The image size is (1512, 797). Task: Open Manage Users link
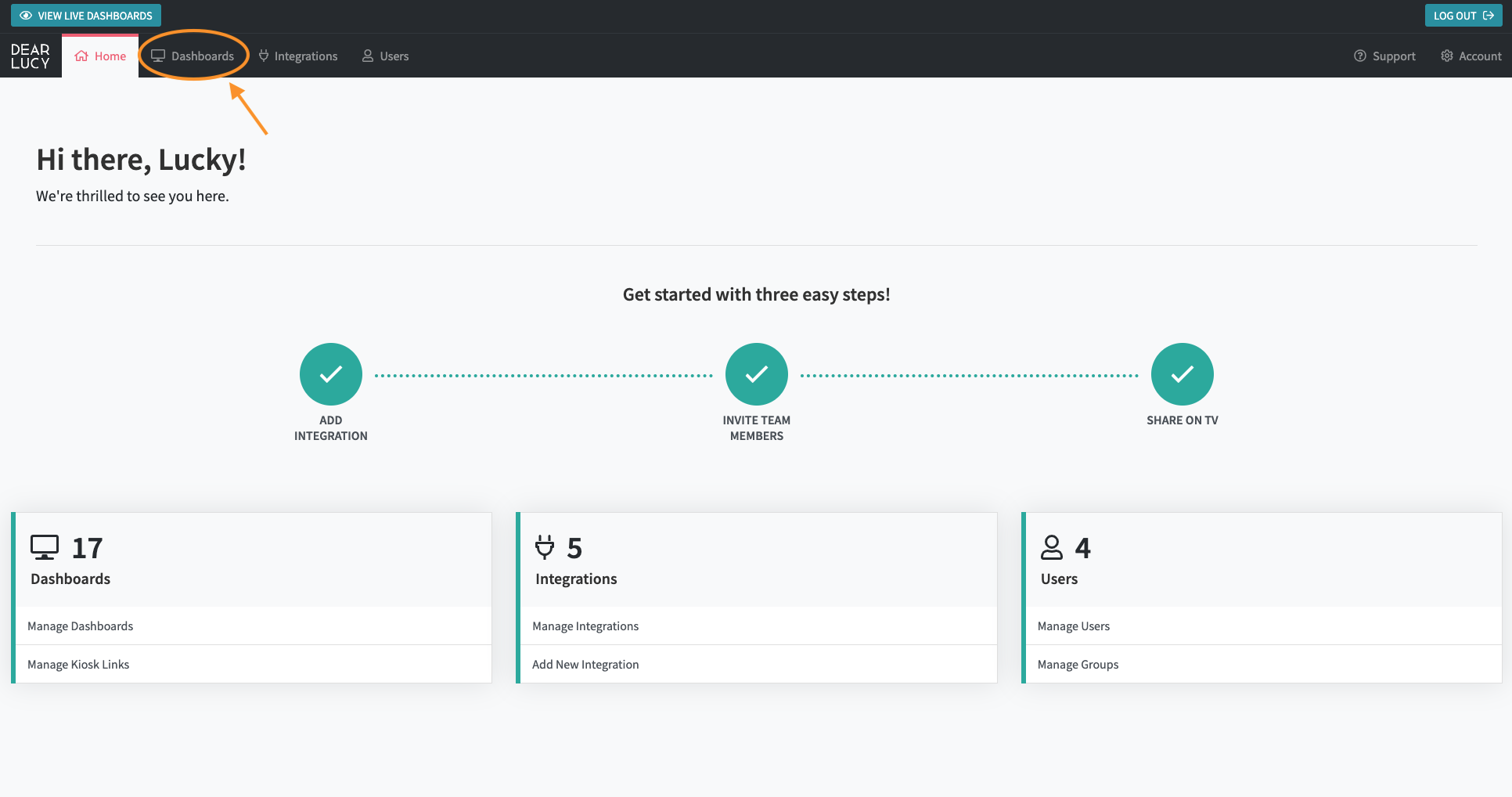(x=1264, y=626)
